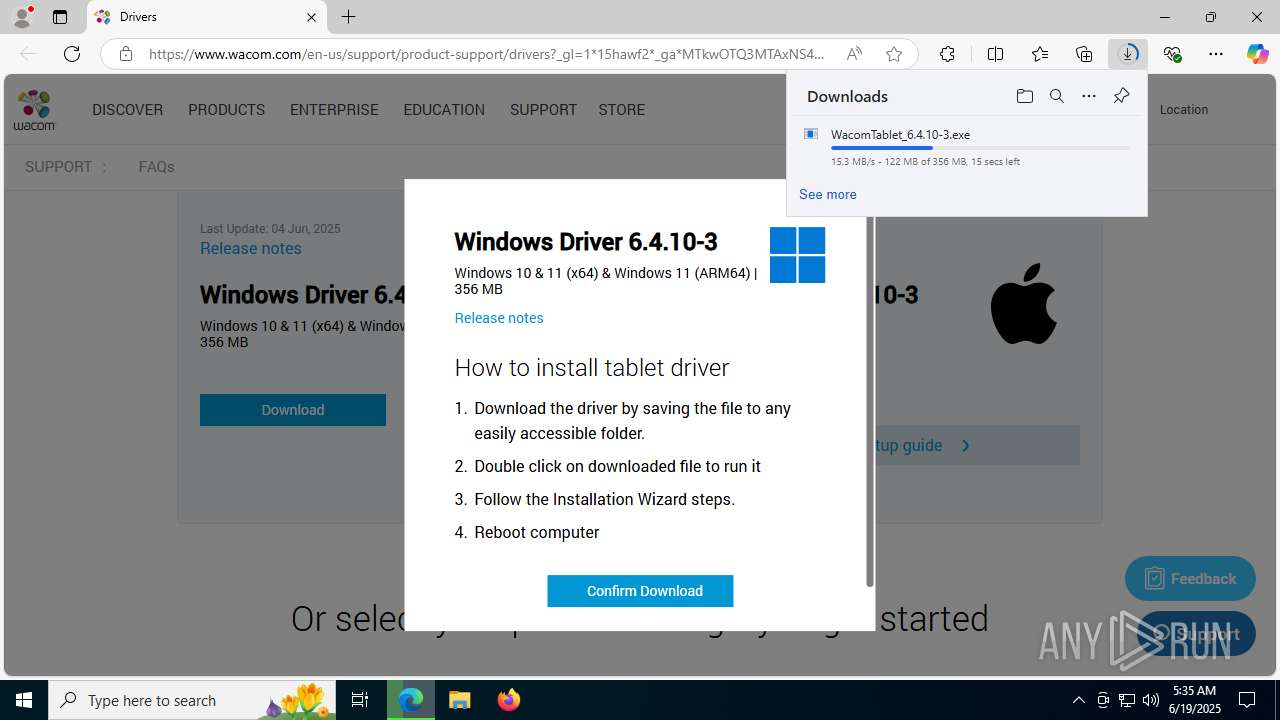This screenshot has height=720, width=1280.
Task: Open PRODUCTS menu
Action: coord(226,110)
